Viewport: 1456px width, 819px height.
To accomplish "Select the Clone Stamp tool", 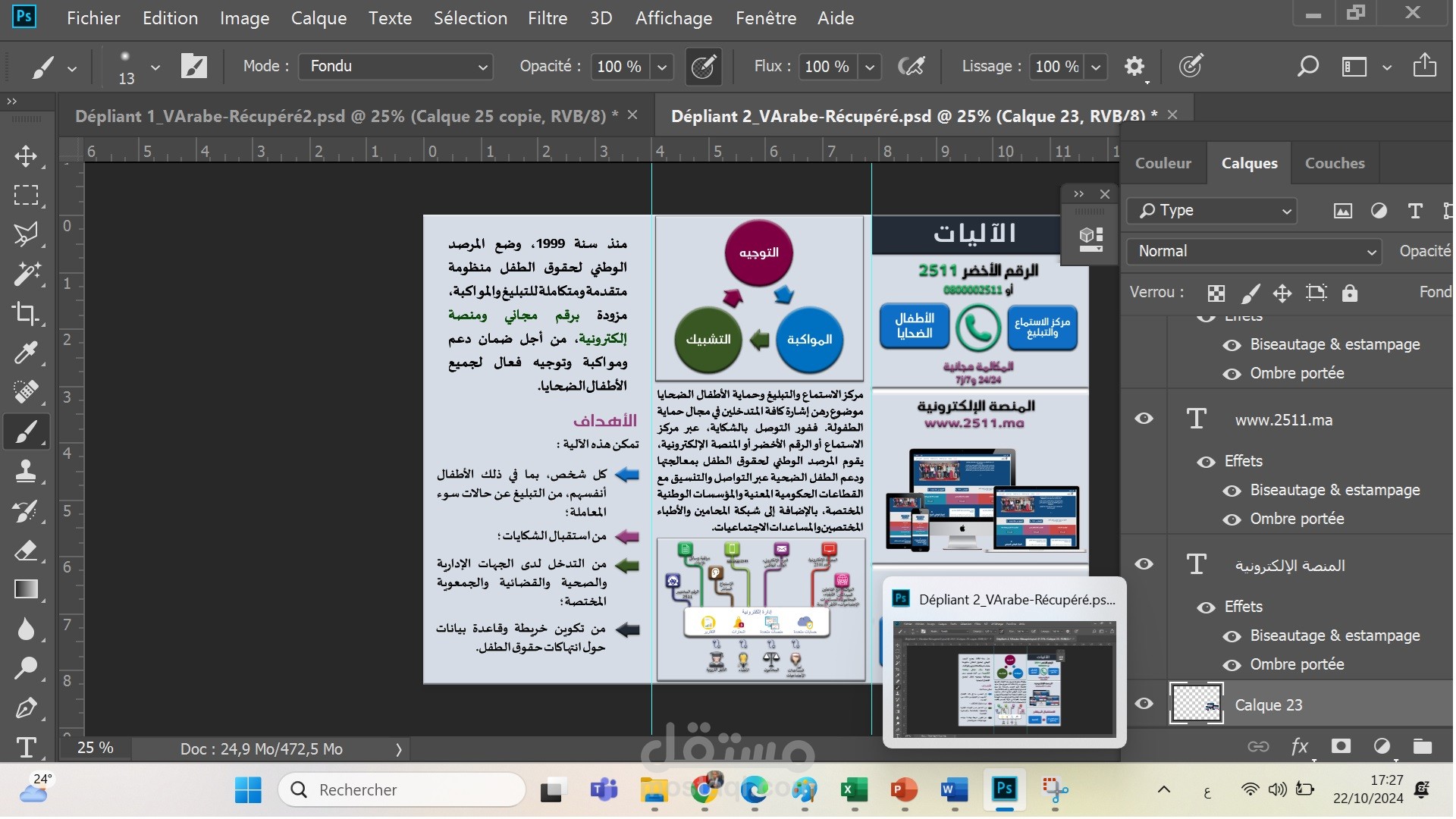I will (x=26, y=471).
